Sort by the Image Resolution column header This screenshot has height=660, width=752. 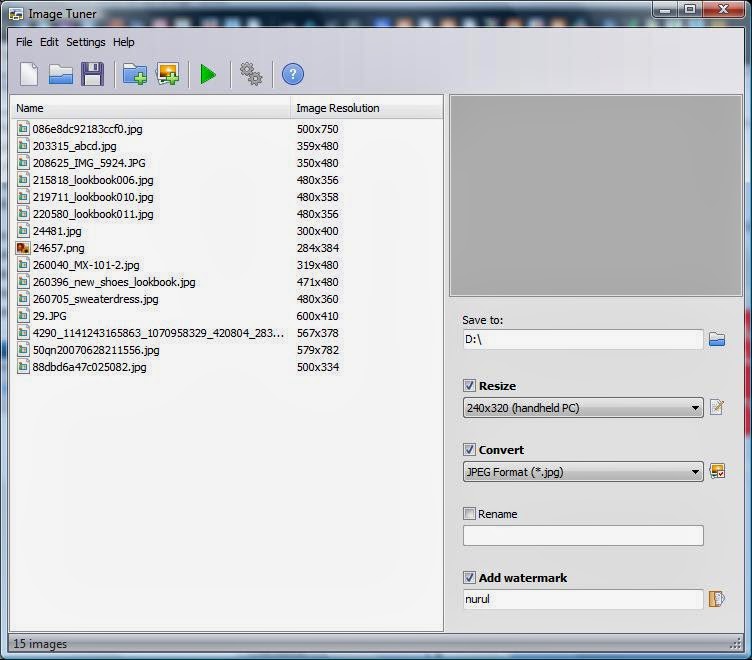[366, 108]
